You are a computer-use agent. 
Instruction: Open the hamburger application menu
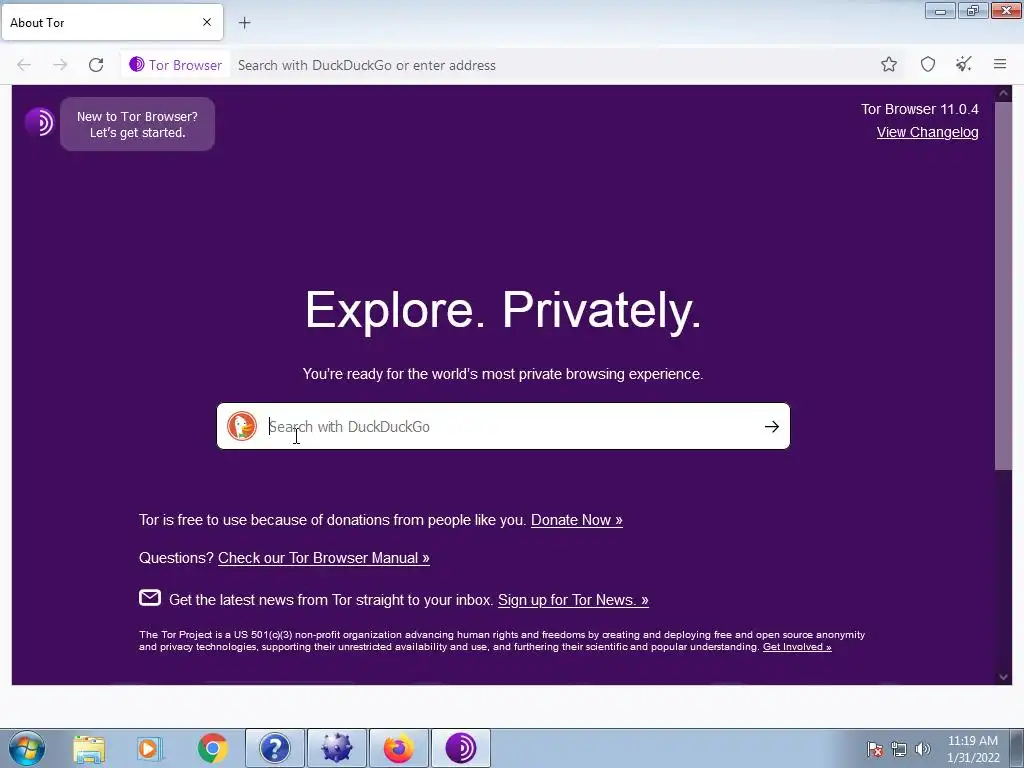coord(1000,65)
